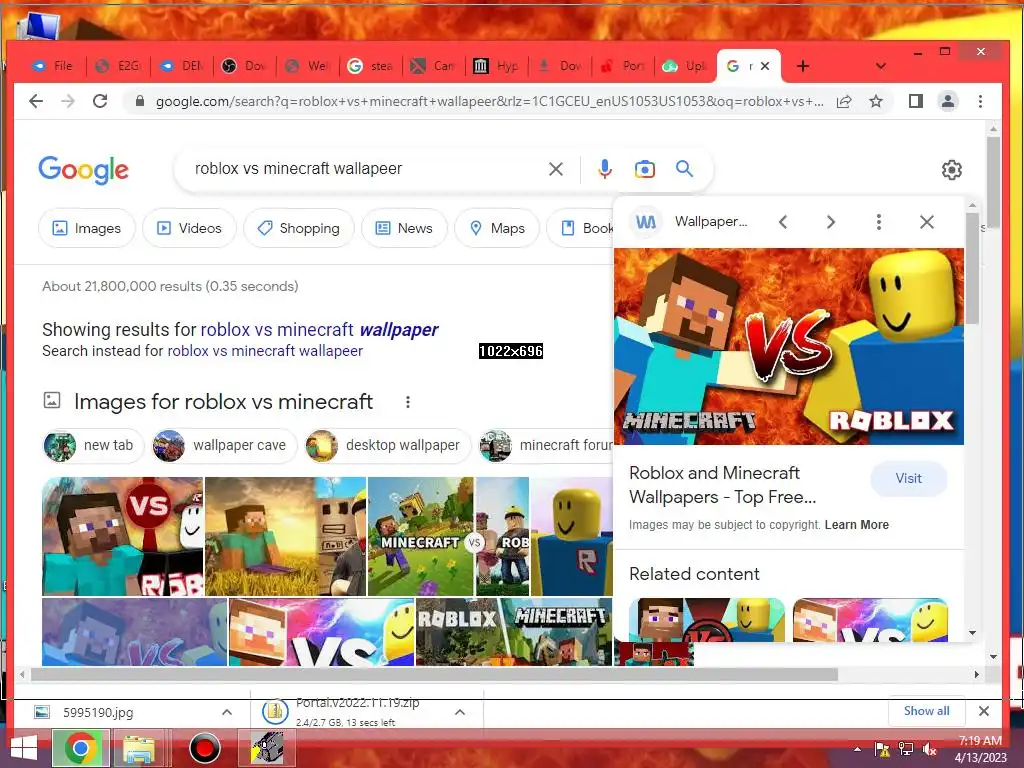Expand the tab search dropdown arrow
This screenshot has width=1024, height=768.
[x=880, y=66]
